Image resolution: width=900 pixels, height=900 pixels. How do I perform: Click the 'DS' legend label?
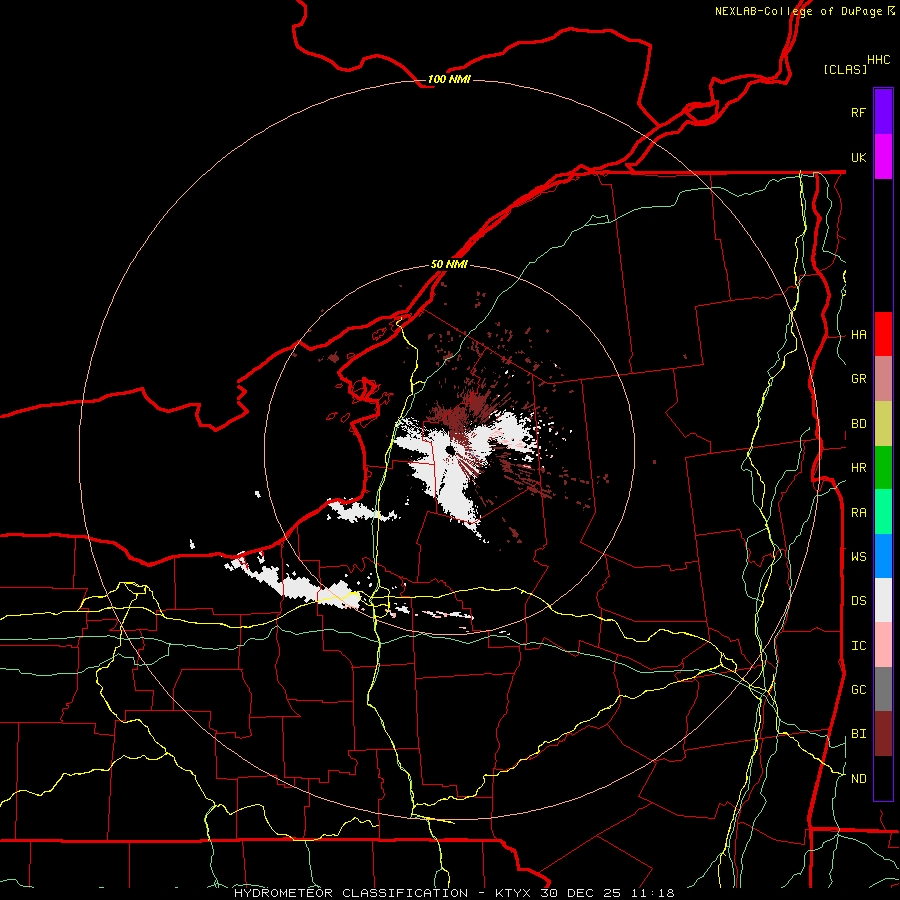858,600
